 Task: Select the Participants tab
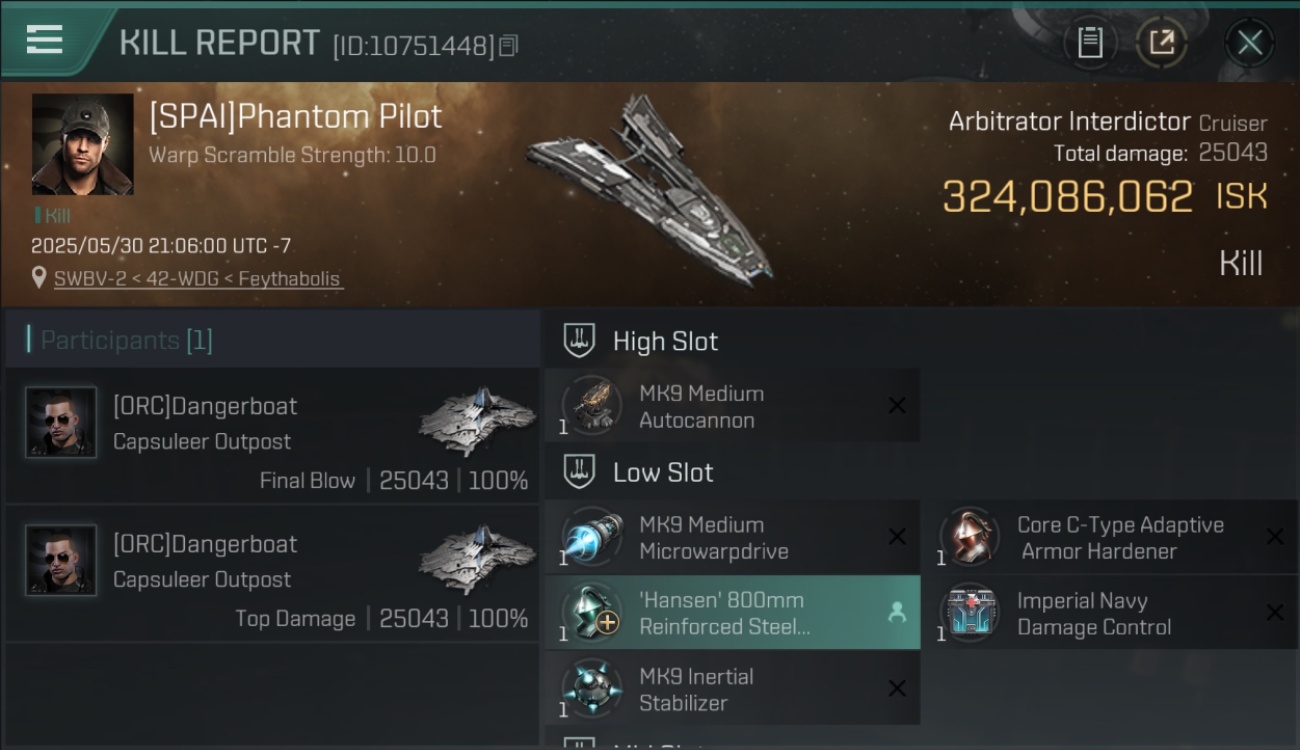[126, 340]
